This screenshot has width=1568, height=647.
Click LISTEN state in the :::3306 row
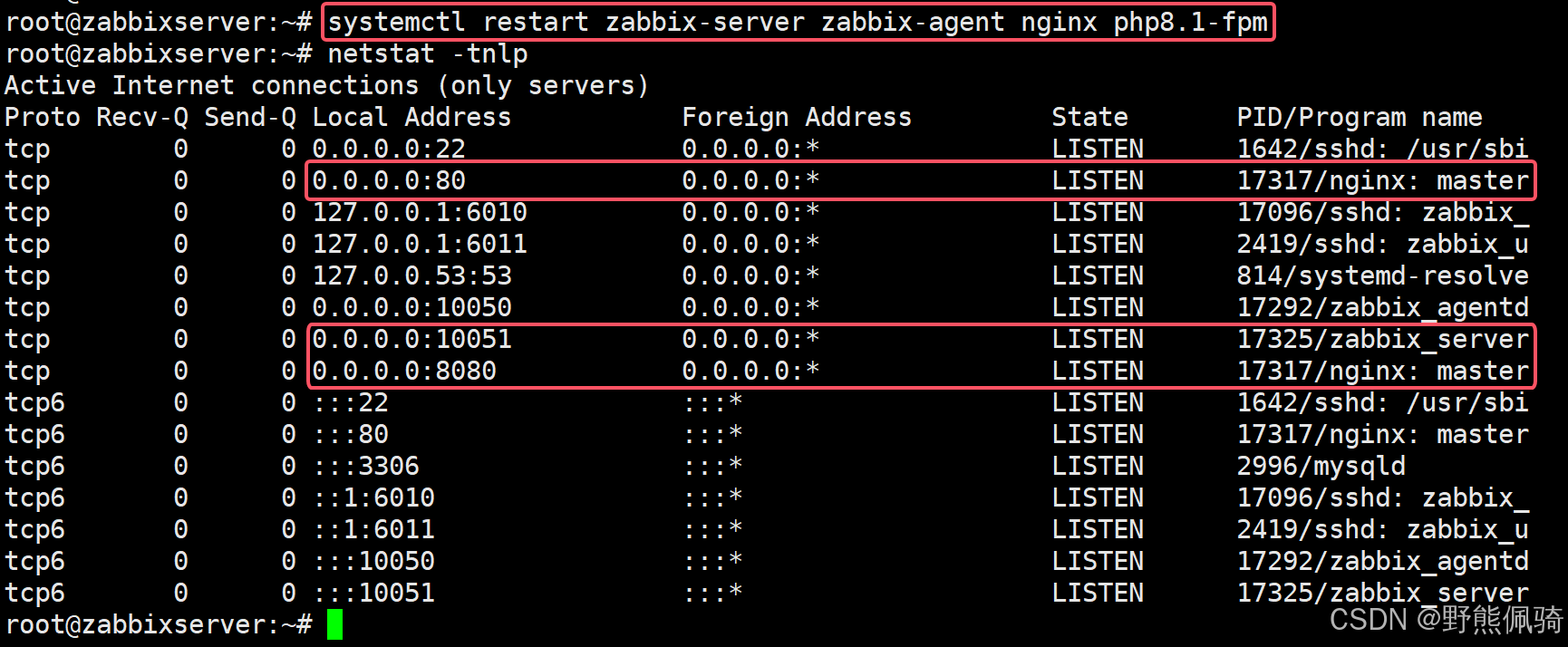point(1098,466)
